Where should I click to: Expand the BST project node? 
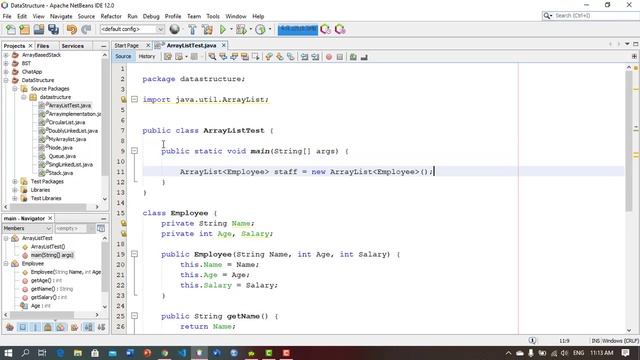[6, 63]
